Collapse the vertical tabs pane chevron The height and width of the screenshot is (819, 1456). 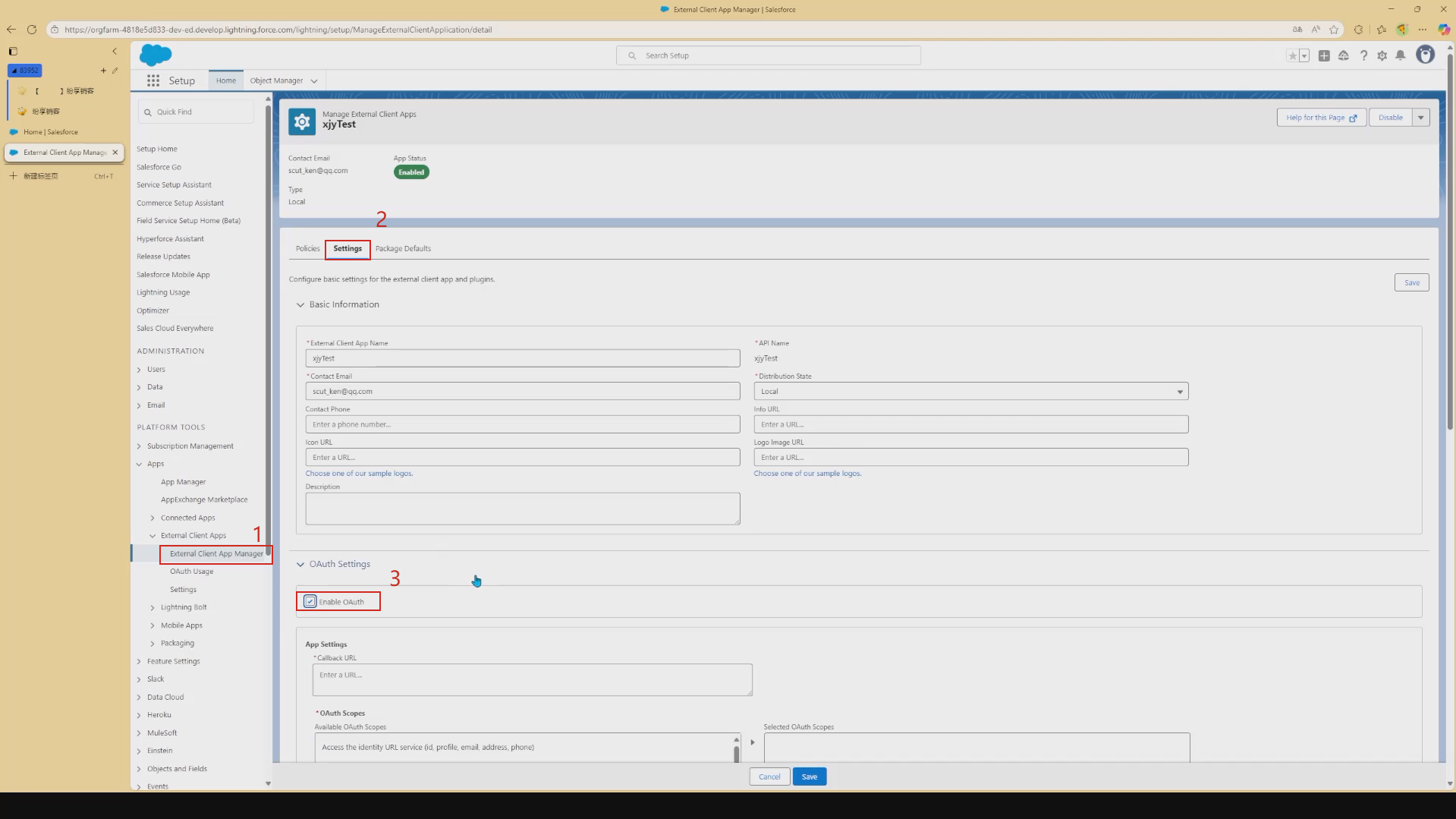click(x=115, y=52)
